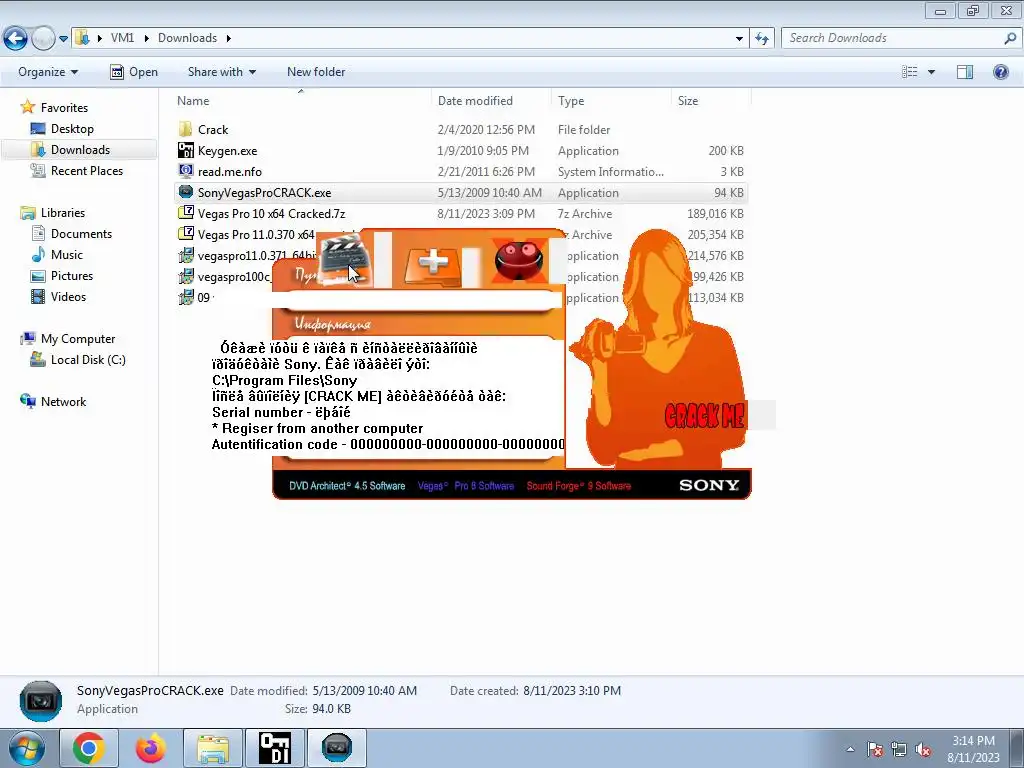
Task: Open Desktop in Favorites
Action: [72, 129]
